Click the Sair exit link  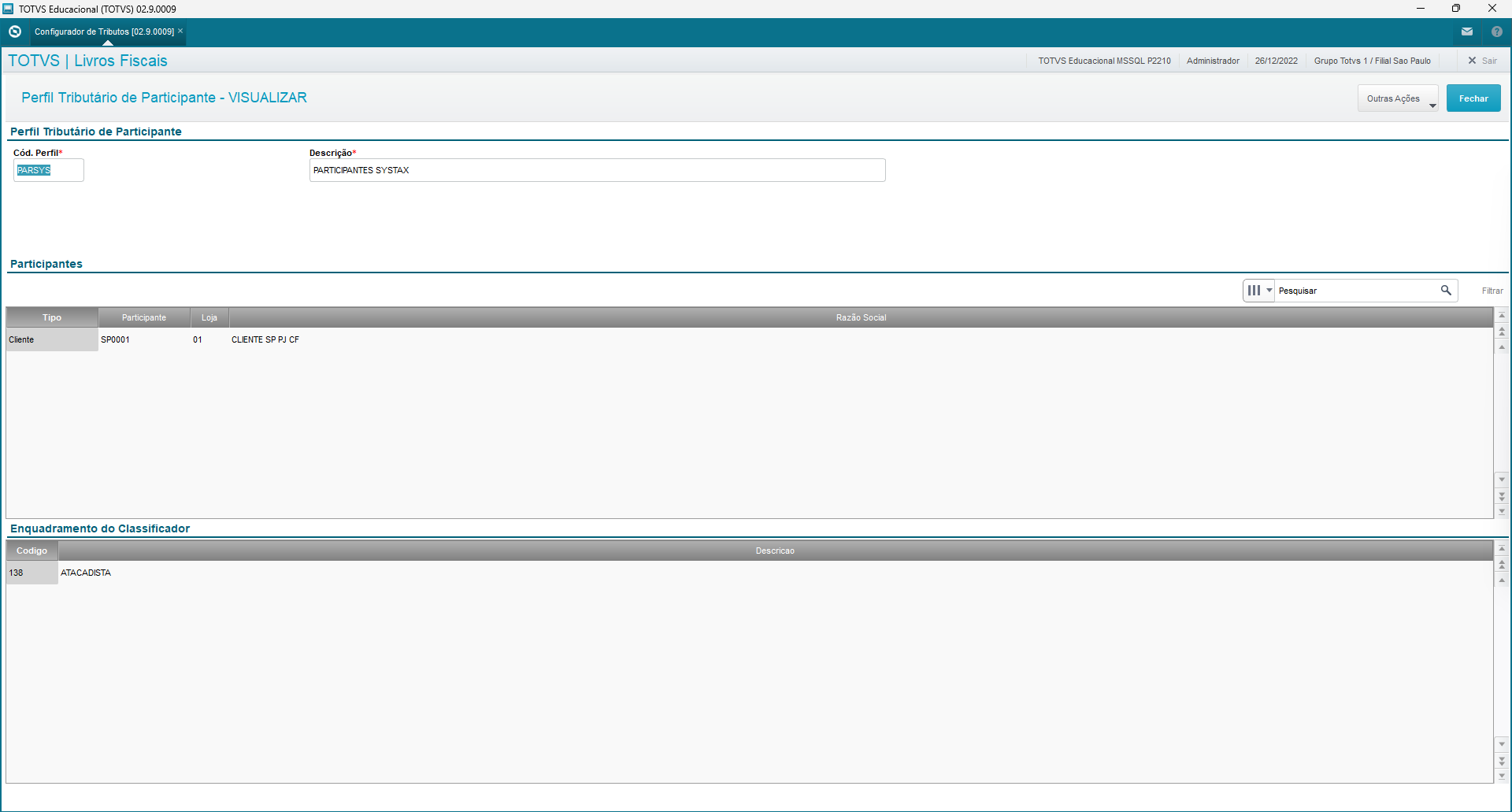pyautogui.click(x=1482, y=61)
